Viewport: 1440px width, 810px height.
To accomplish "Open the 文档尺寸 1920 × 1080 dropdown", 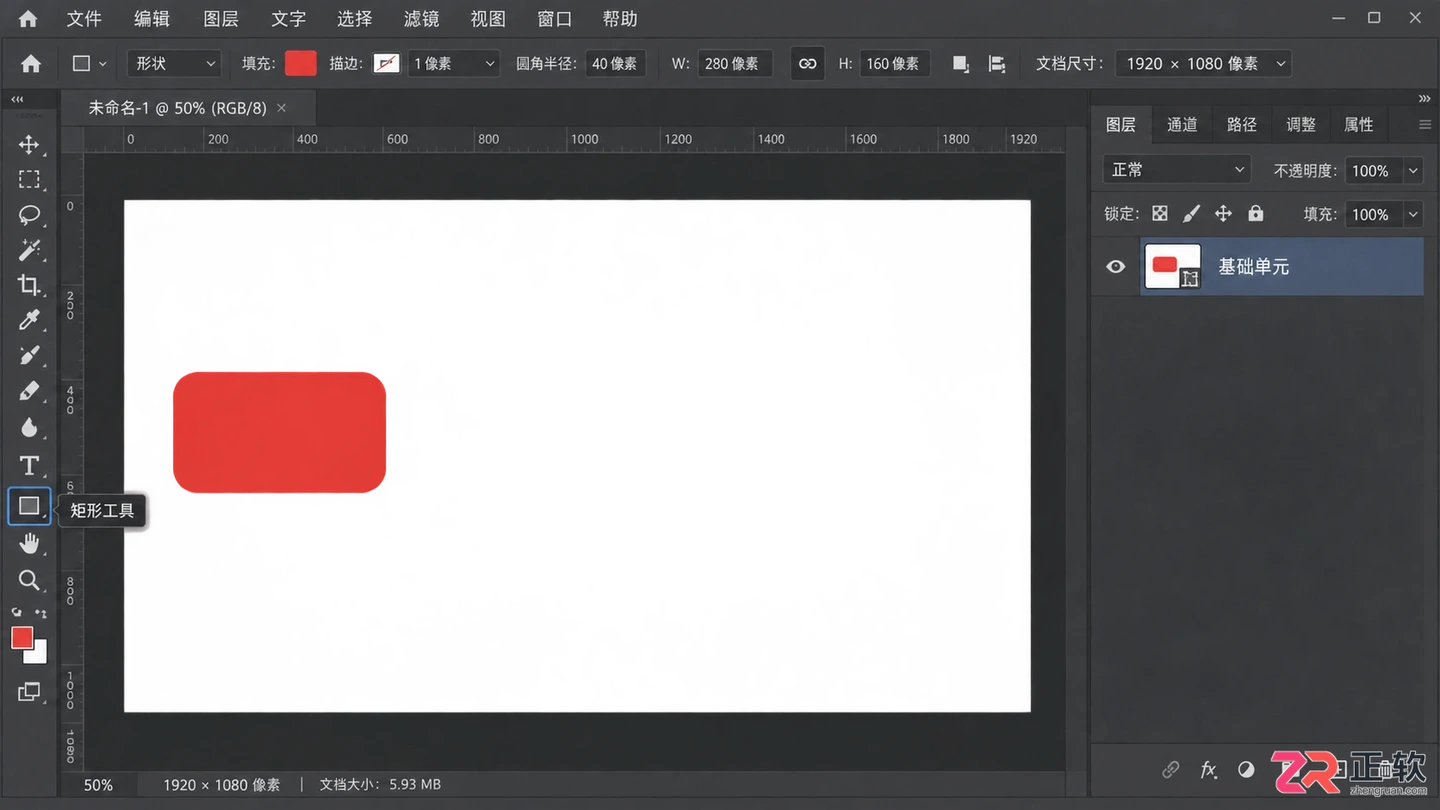I will (x=1203, y=63).
